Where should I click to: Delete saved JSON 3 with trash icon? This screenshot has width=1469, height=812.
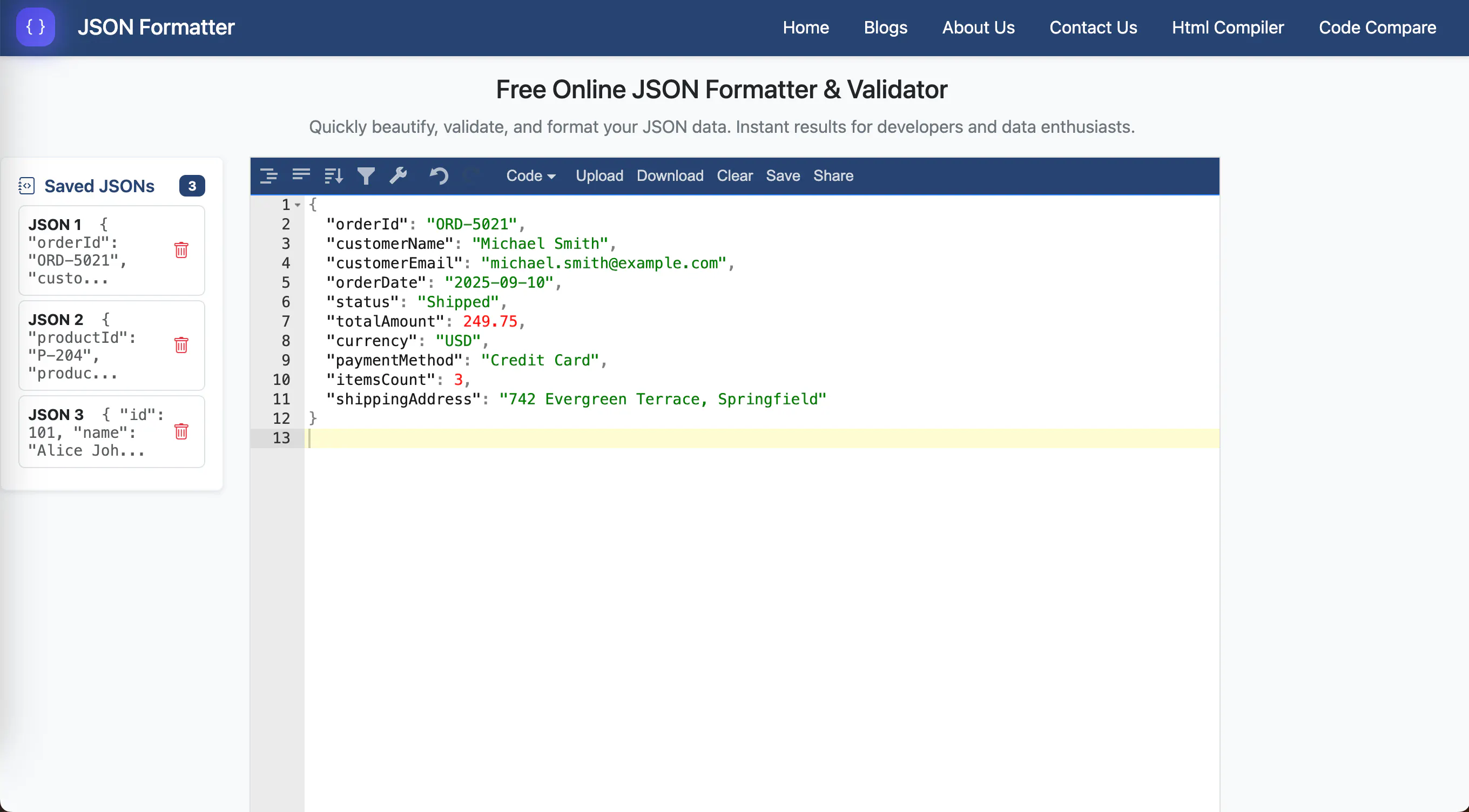[181, 432]
